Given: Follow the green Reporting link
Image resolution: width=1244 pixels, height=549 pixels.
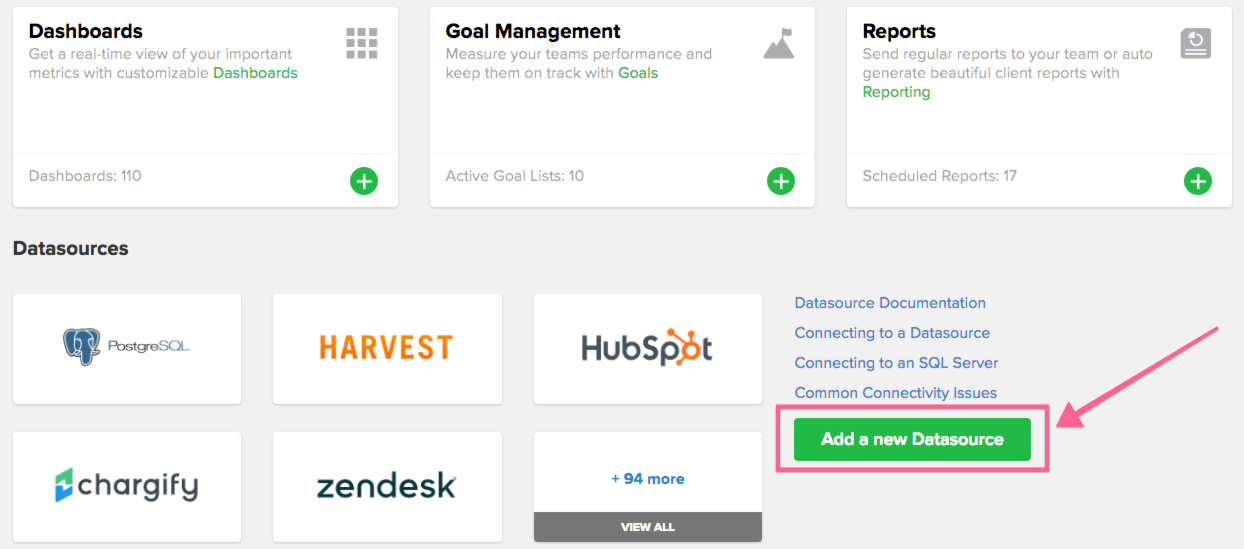Looking at the screenshot, I should tap(896, 92).
